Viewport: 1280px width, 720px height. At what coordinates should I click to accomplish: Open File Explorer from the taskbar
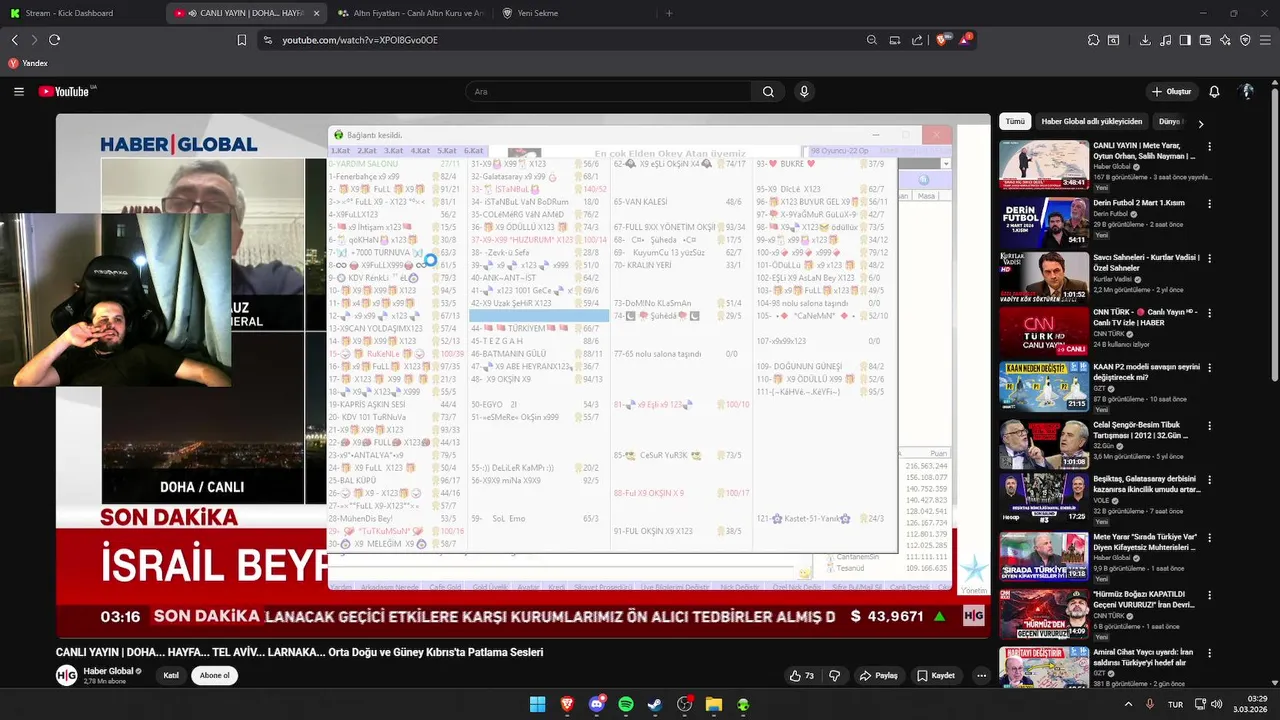click(714, 704)
